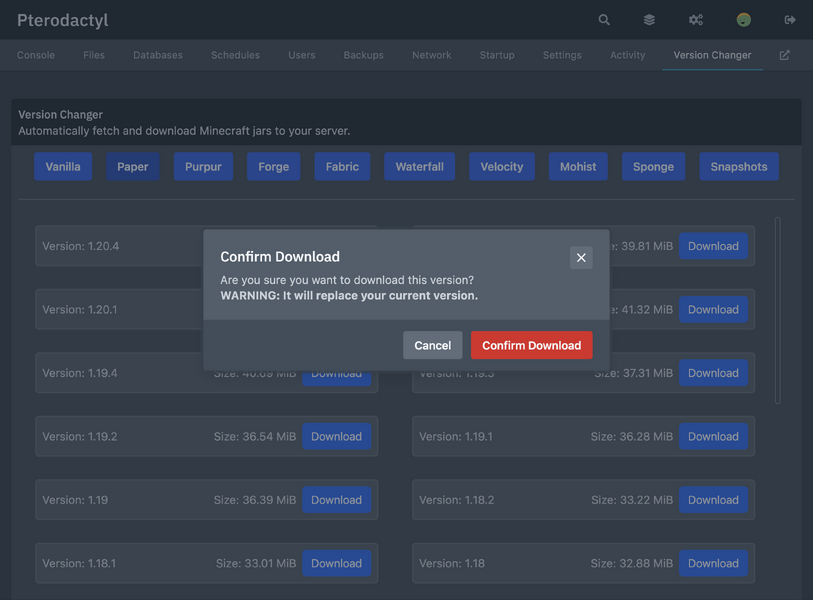Viewport: 813px width, 600px height.
Task: Select the Velocity jar type
Action: tap(502, 166)
